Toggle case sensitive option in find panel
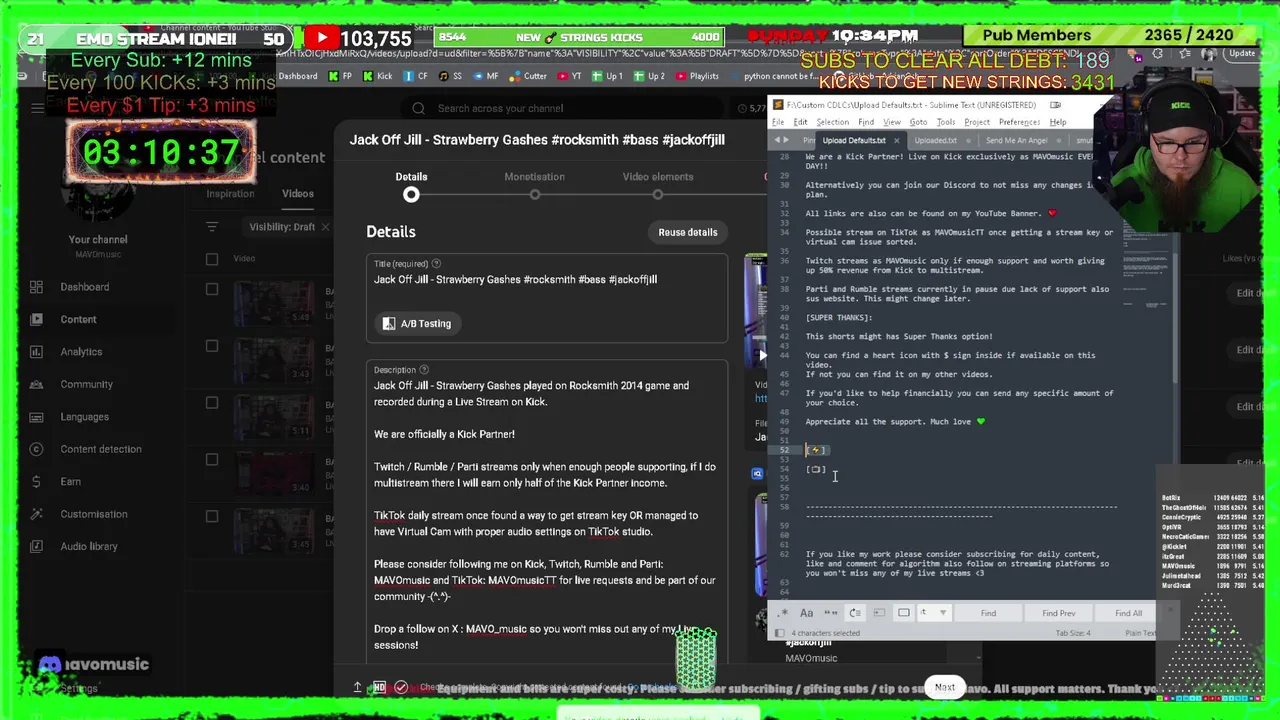This screenshot has height=720, width=1280. tap(806, 613)
